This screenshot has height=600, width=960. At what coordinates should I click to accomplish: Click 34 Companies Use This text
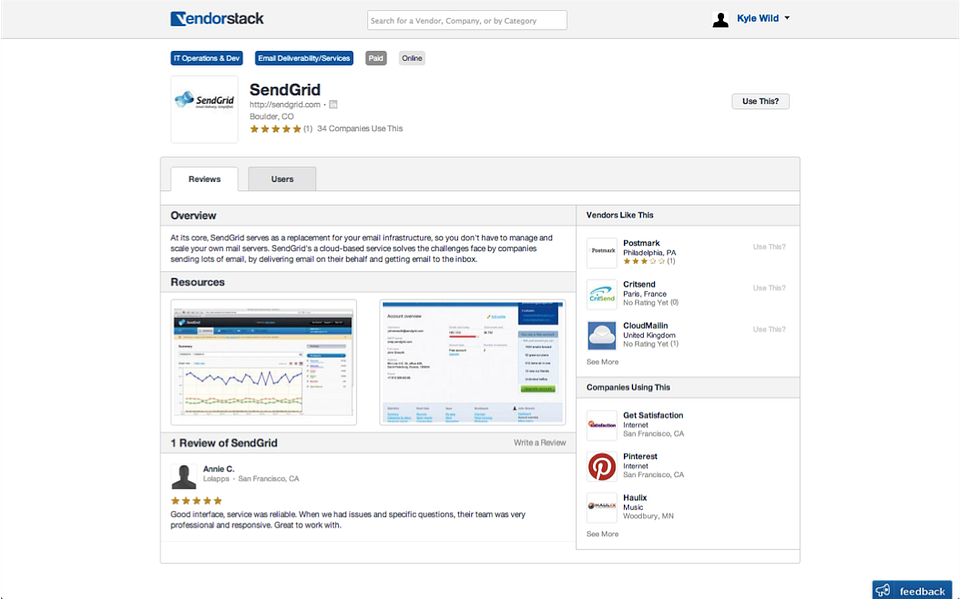point(360,129)
